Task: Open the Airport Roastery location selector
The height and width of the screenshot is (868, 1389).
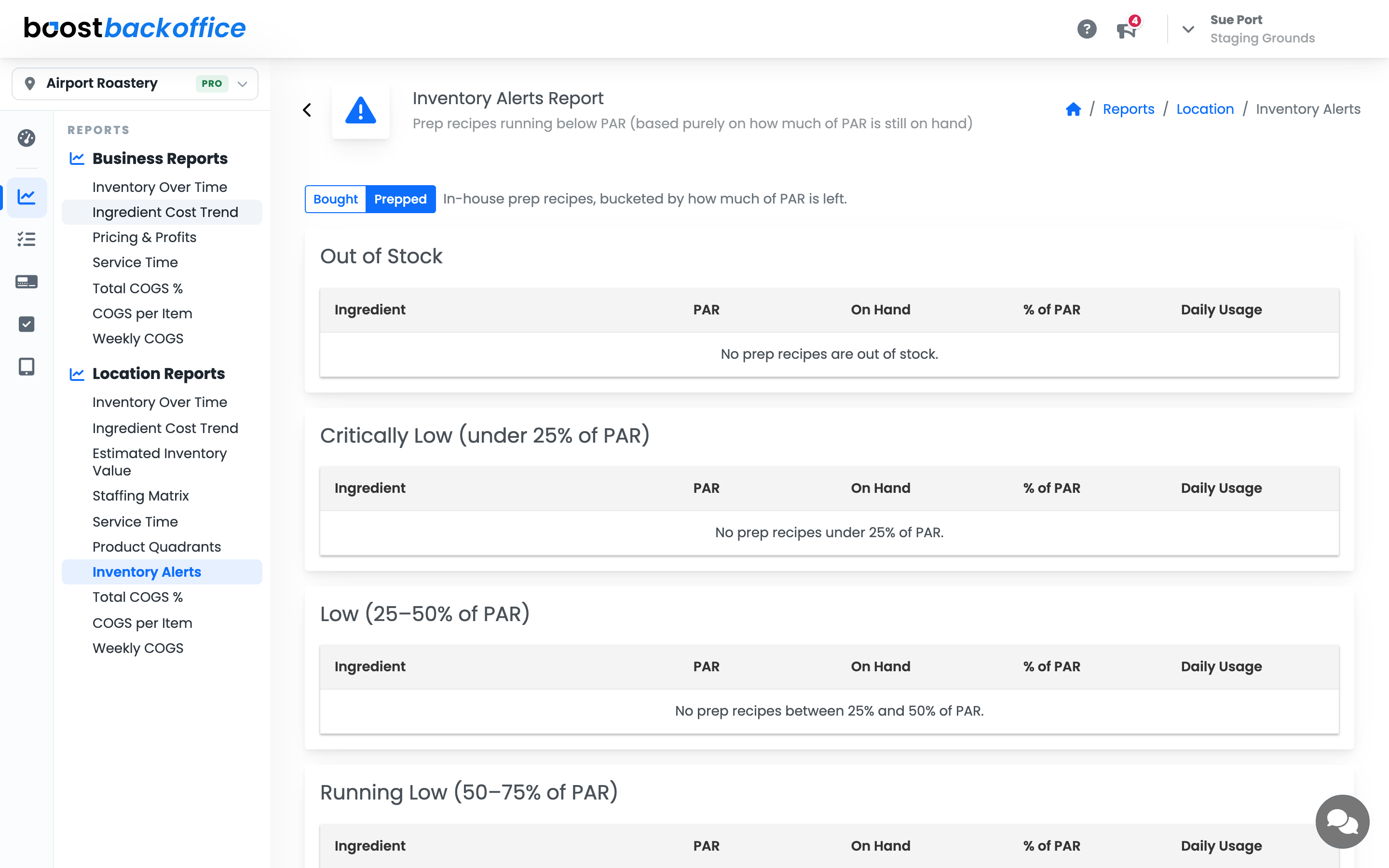Action: tap(135, 83)
